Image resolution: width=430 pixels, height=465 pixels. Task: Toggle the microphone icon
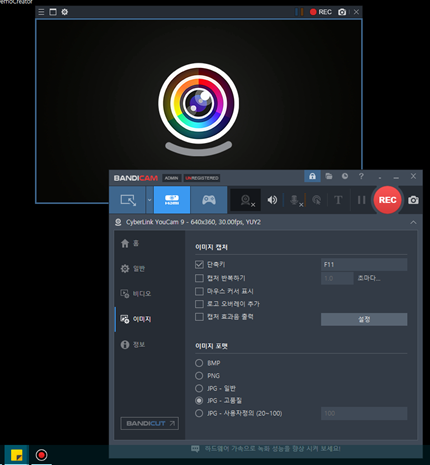295,200
